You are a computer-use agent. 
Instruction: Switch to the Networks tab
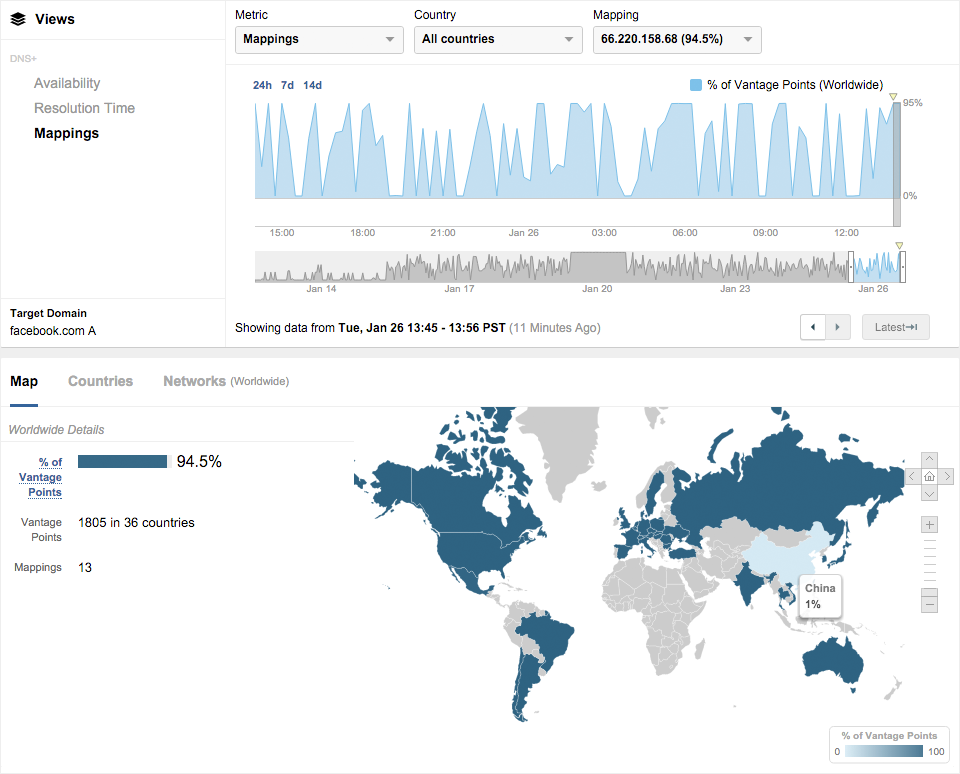click(x=194, y=381)
